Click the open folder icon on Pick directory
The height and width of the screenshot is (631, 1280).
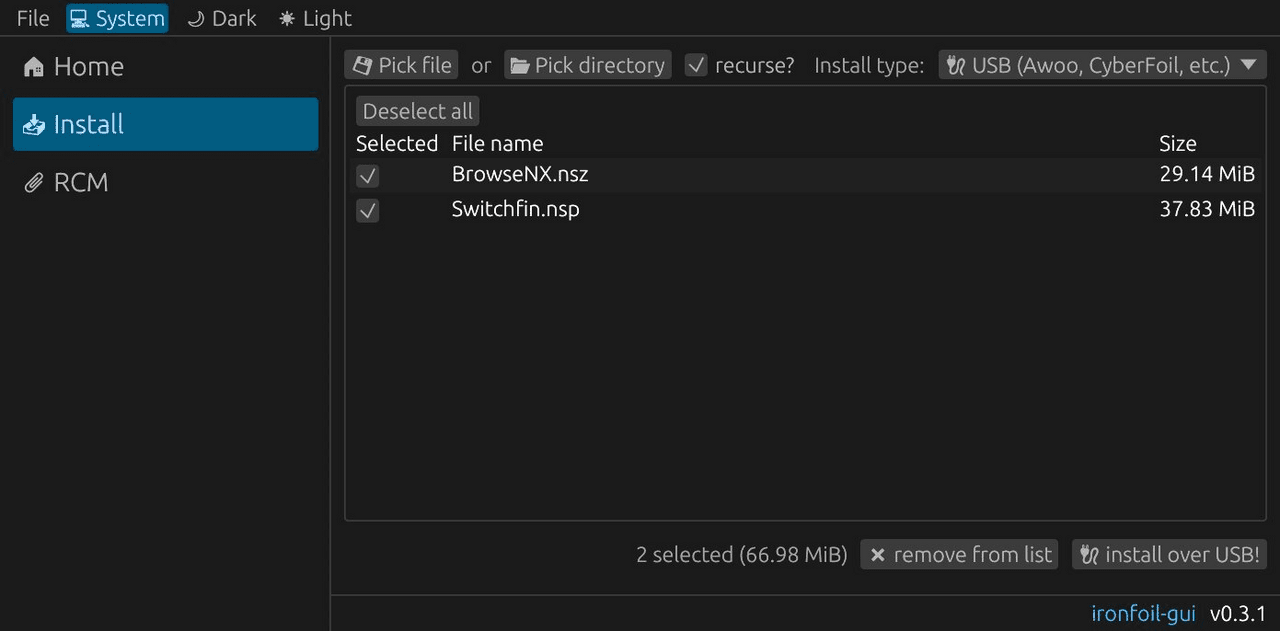point(520,65)
